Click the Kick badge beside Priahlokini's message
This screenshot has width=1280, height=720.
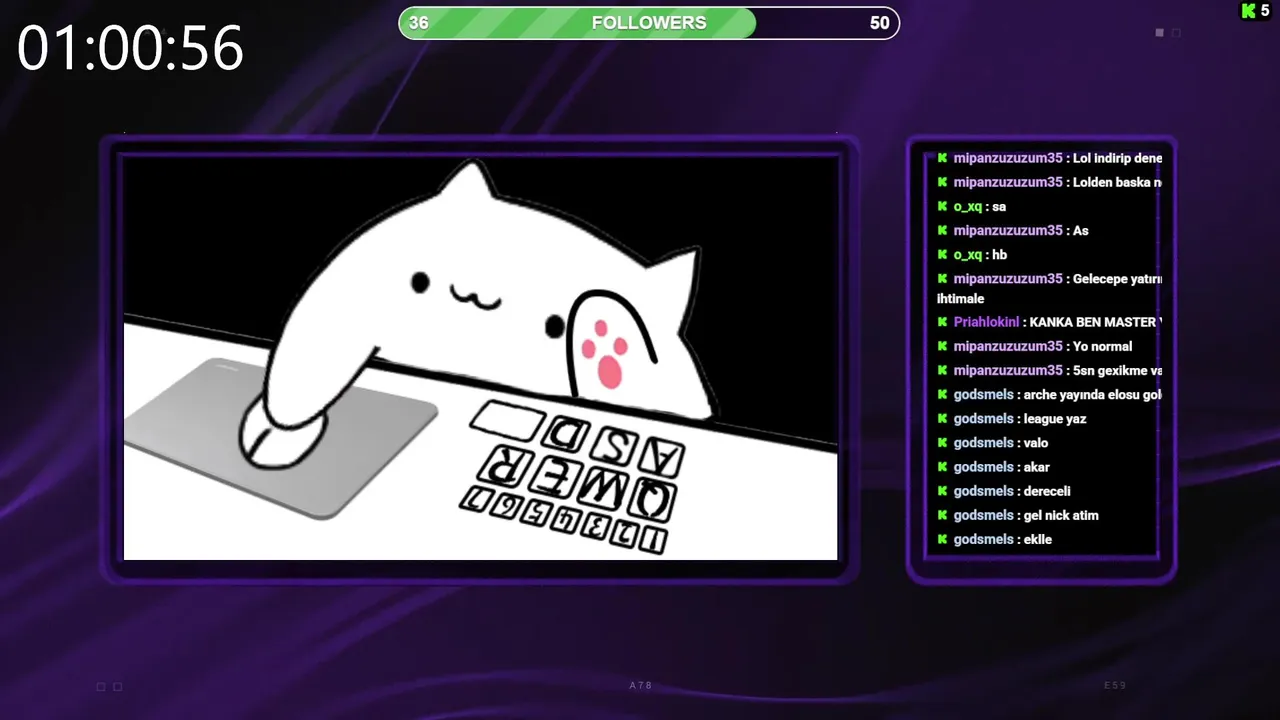click(x=942, y=322)
